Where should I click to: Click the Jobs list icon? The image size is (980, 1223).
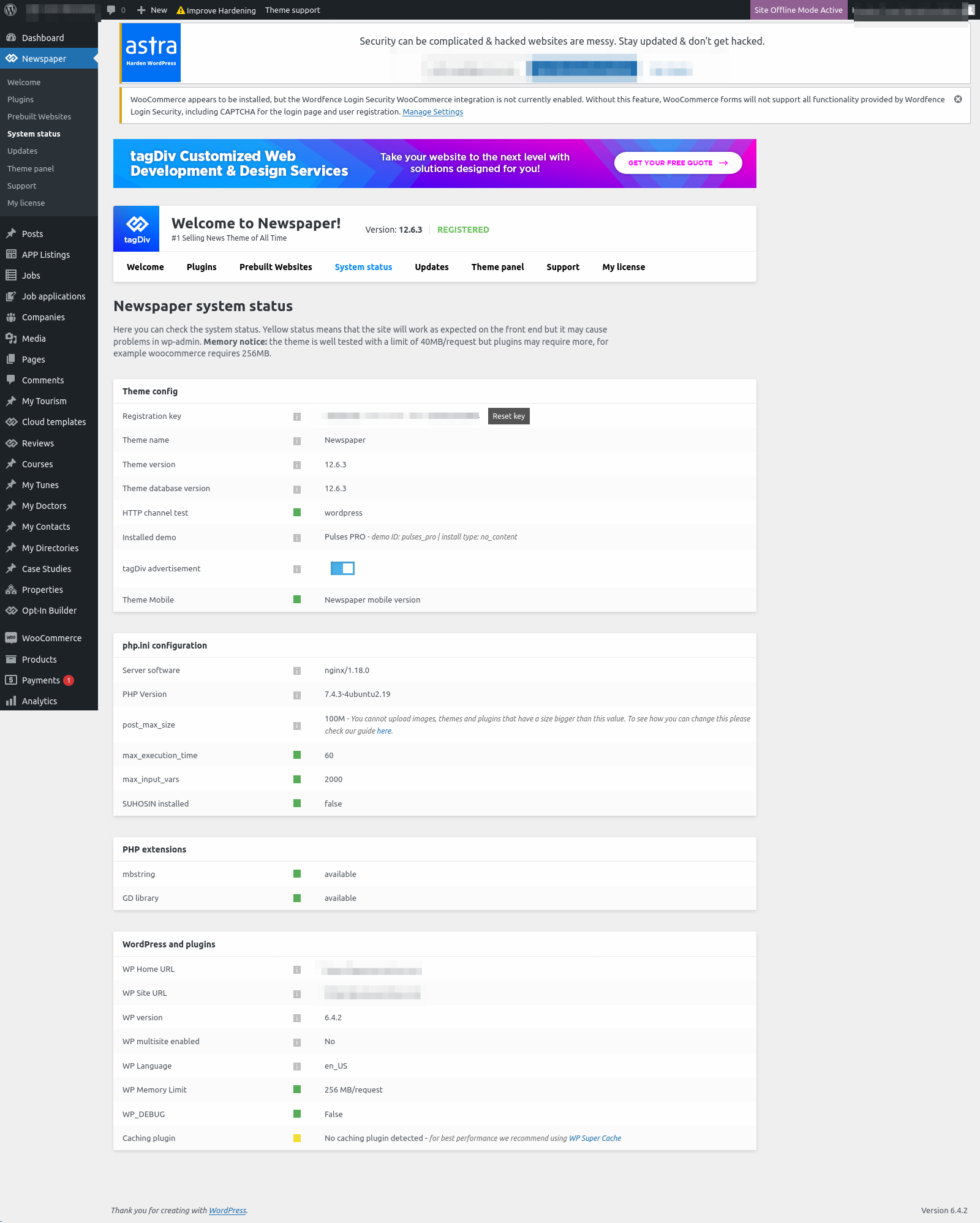tap(11, 276)
